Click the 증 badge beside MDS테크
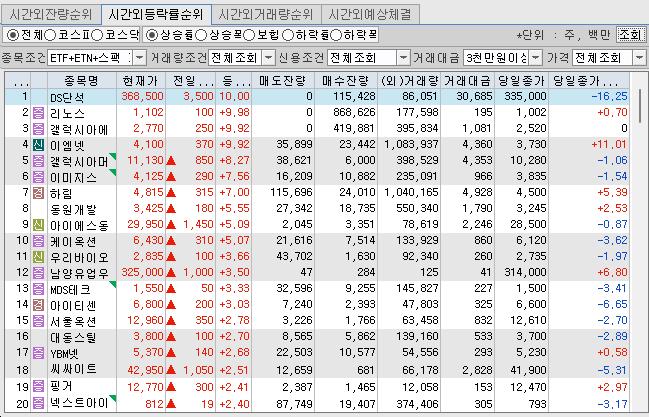This screenshot has height=417, width=649. [x=38, y=289]
